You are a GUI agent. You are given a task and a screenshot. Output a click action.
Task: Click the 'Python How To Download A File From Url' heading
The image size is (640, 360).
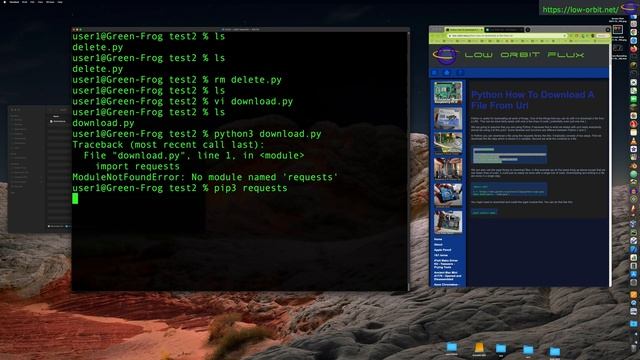click(532, 100)
